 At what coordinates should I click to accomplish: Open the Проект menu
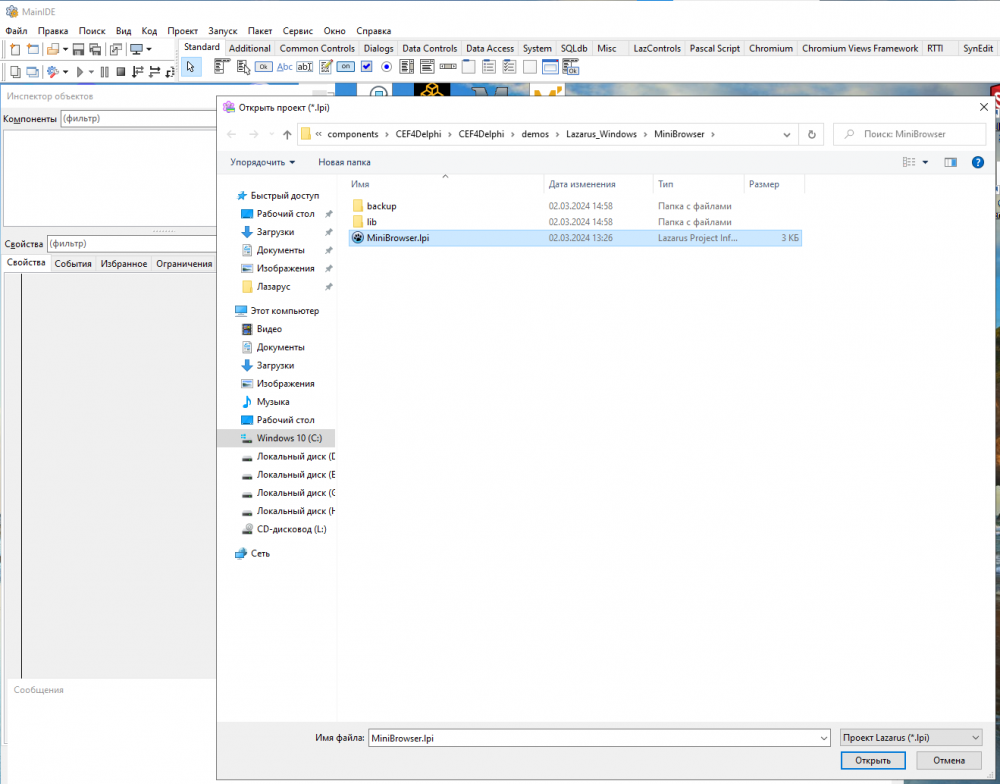[x=183, y=31]
